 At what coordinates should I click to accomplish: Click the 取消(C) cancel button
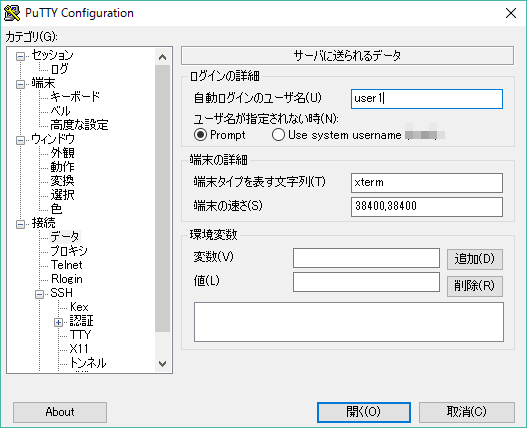point(467,412)
